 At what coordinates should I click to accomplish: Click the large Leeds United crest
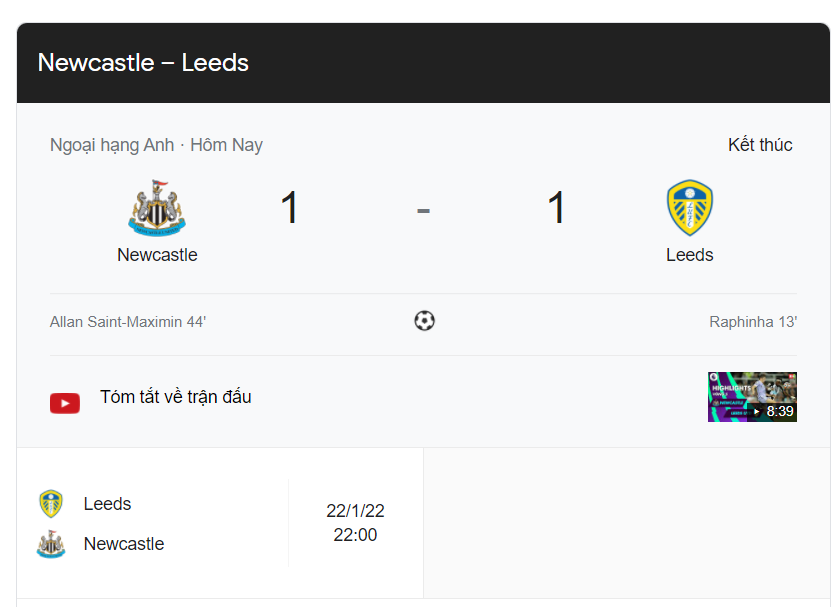pos(689,207)
